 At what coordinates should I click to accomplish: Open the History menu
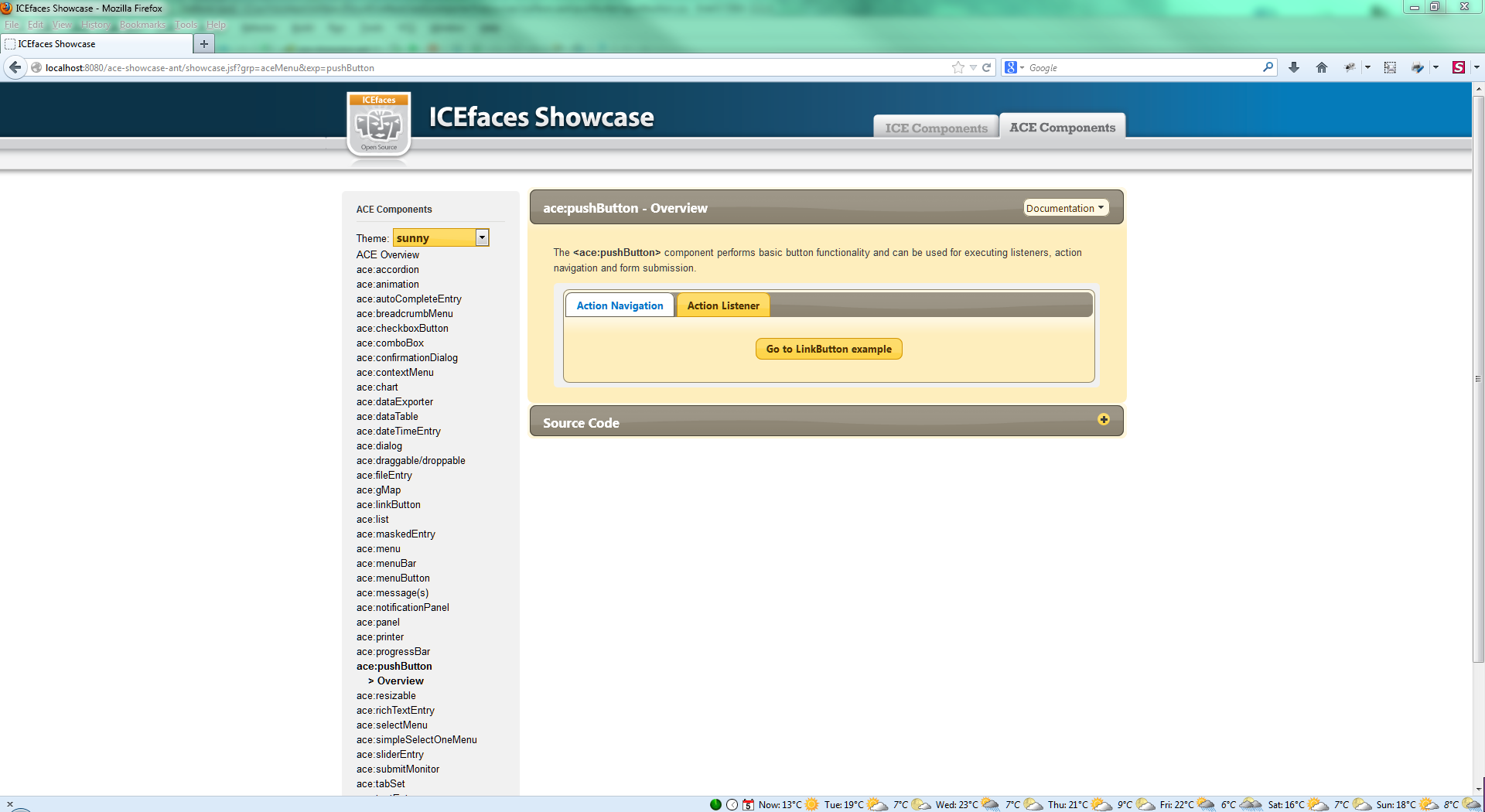point(96,25)
